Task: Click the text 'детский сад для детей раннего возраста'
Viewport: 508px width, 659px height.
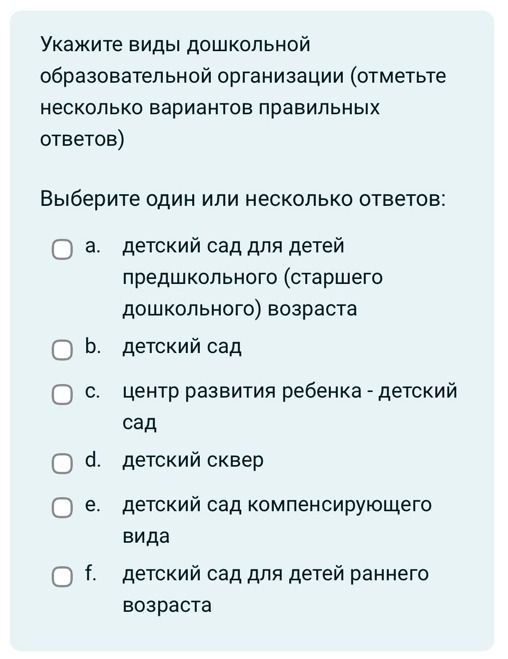Action: [x=276, y=589]
